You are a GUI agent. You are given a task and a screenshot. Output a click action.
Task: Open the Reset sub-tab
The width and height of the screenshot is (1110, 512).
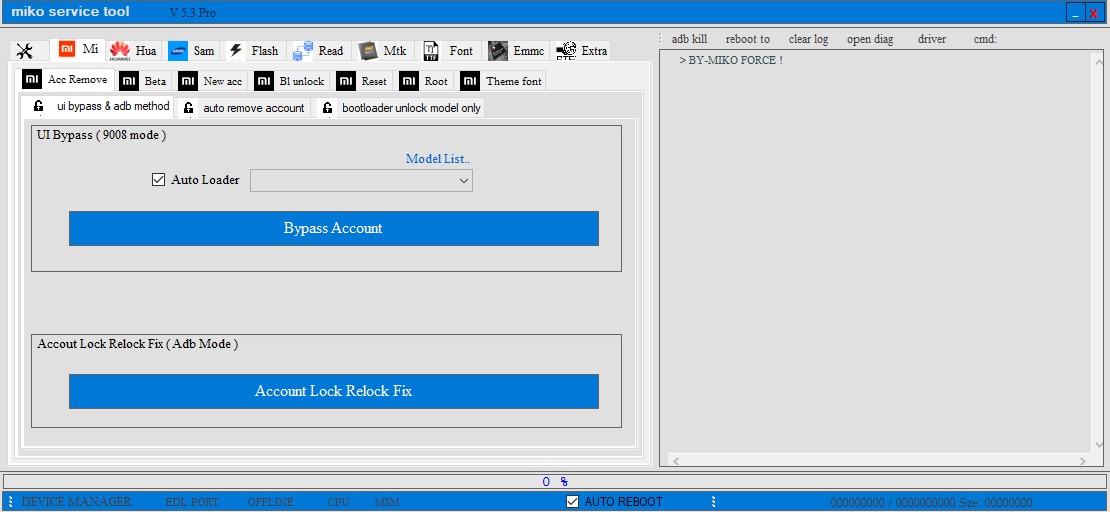(362, 81)
